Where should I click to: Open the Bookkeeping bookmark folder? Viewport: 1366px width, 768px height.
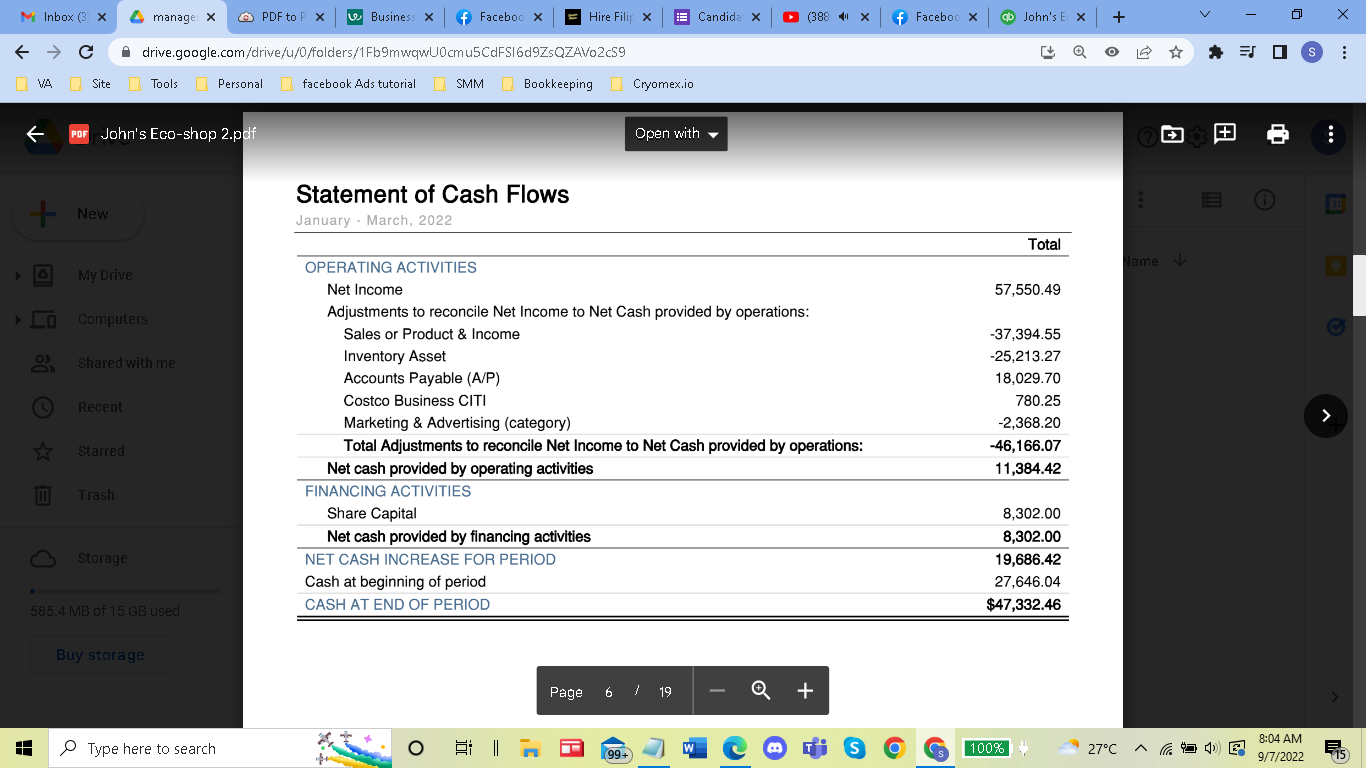pyautogui.click(x=548, y=84)
